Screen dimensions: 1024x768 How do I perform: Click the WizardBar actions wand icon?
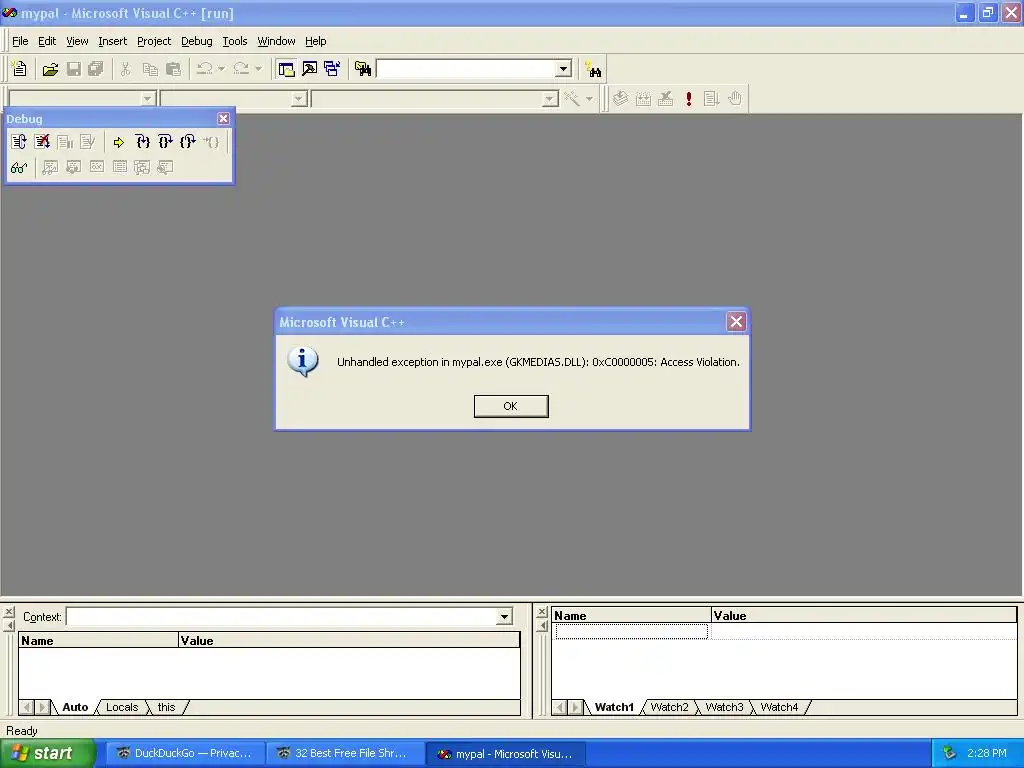tap(572, 99)
